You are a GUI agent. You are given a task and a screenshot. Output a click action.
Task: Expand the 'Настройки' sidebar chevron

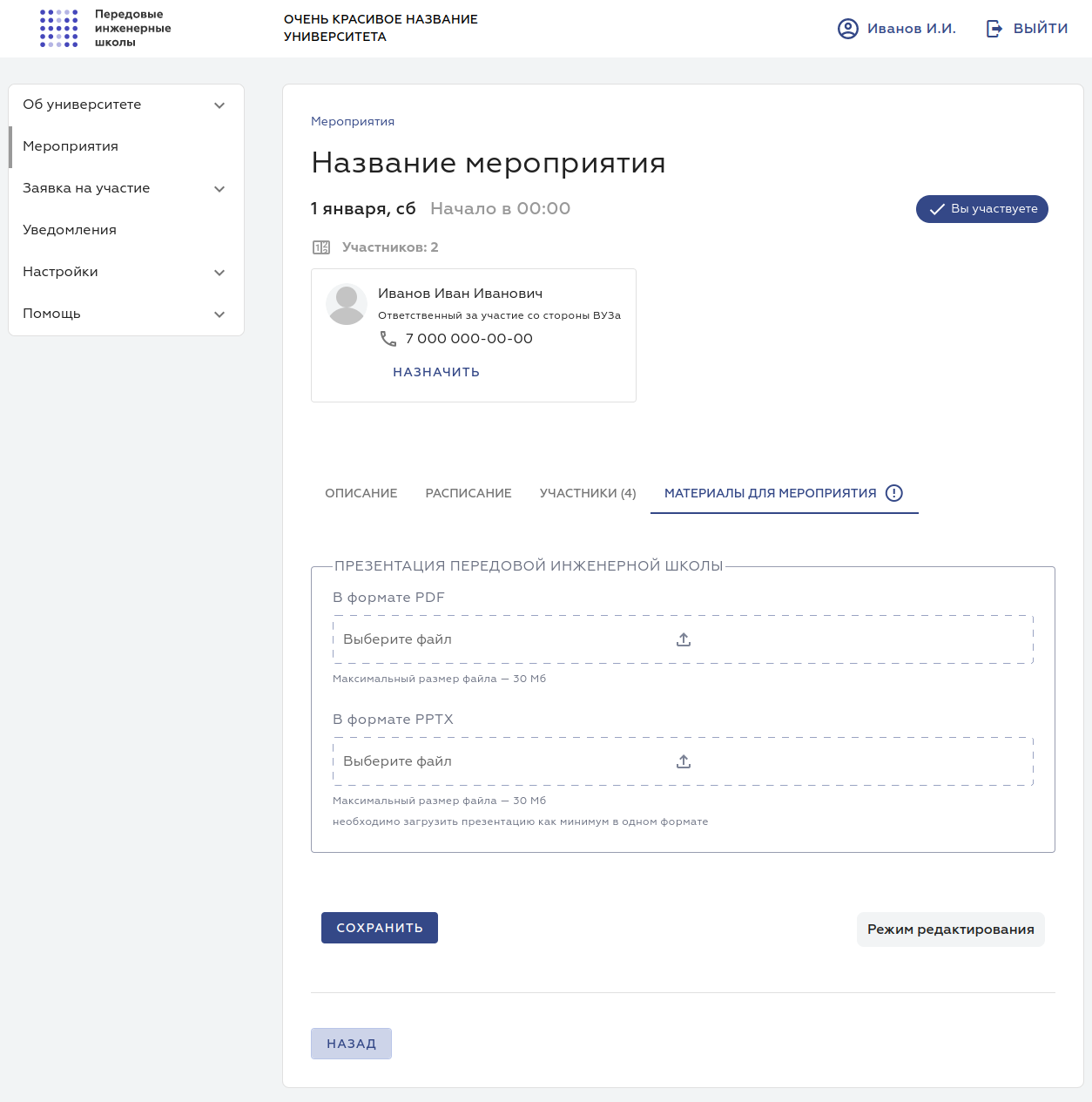(x=219, y=273)
